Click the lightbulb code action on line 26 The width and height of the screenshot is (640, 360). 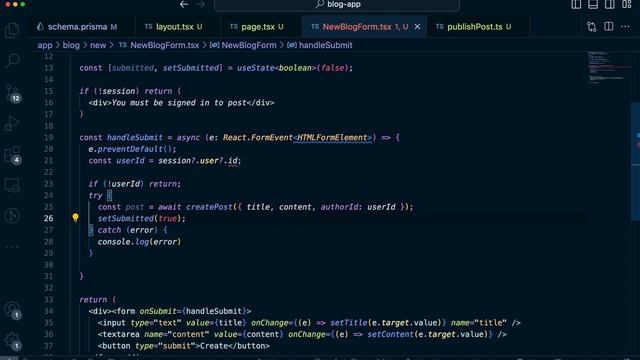(x=75, y=218)
